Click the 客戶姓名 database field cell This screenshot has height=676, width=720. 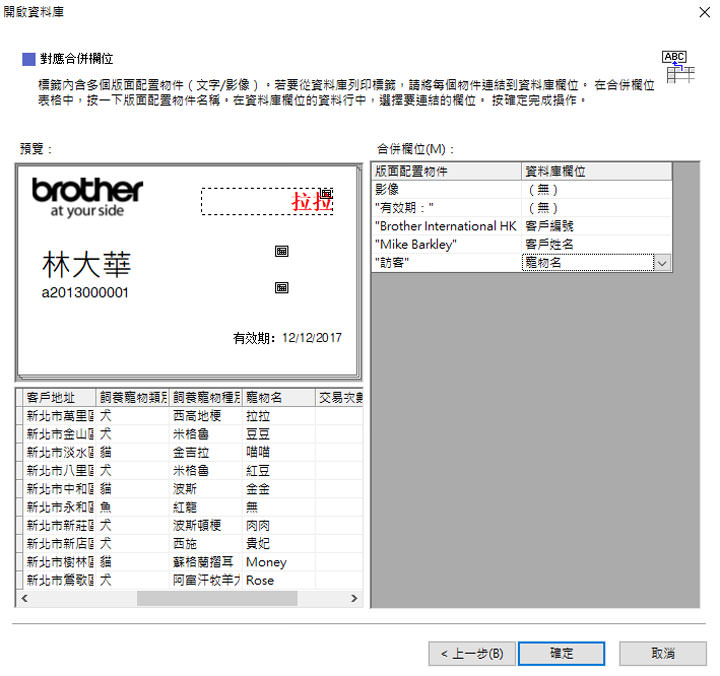point(596,244)
